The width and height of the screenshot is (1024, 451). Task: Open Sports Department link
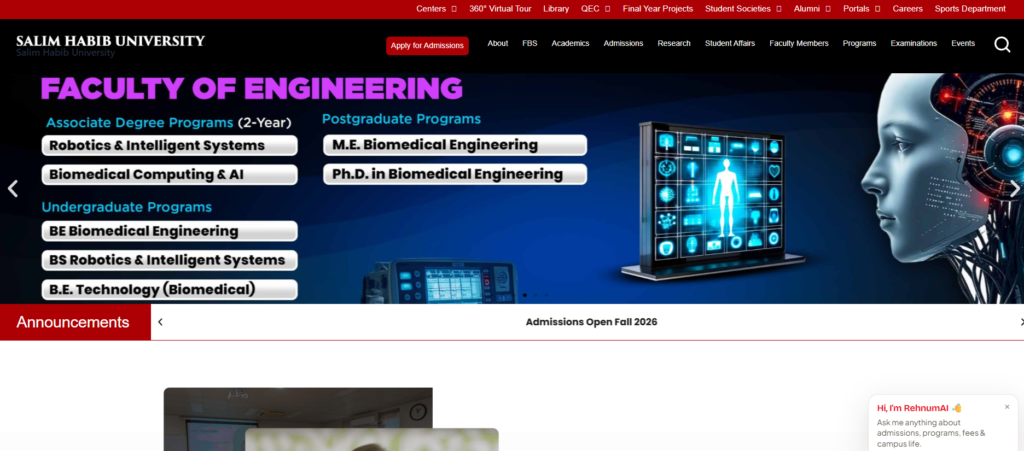(x=970, y=9)
